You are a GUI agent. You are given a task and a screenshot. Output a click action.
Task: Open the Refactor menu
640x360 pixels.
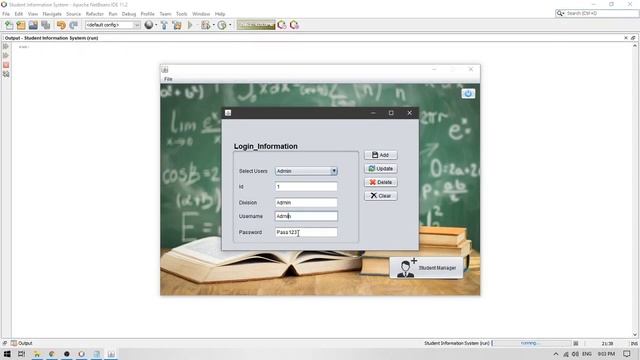pyautogui.click(x=95, y=14)
